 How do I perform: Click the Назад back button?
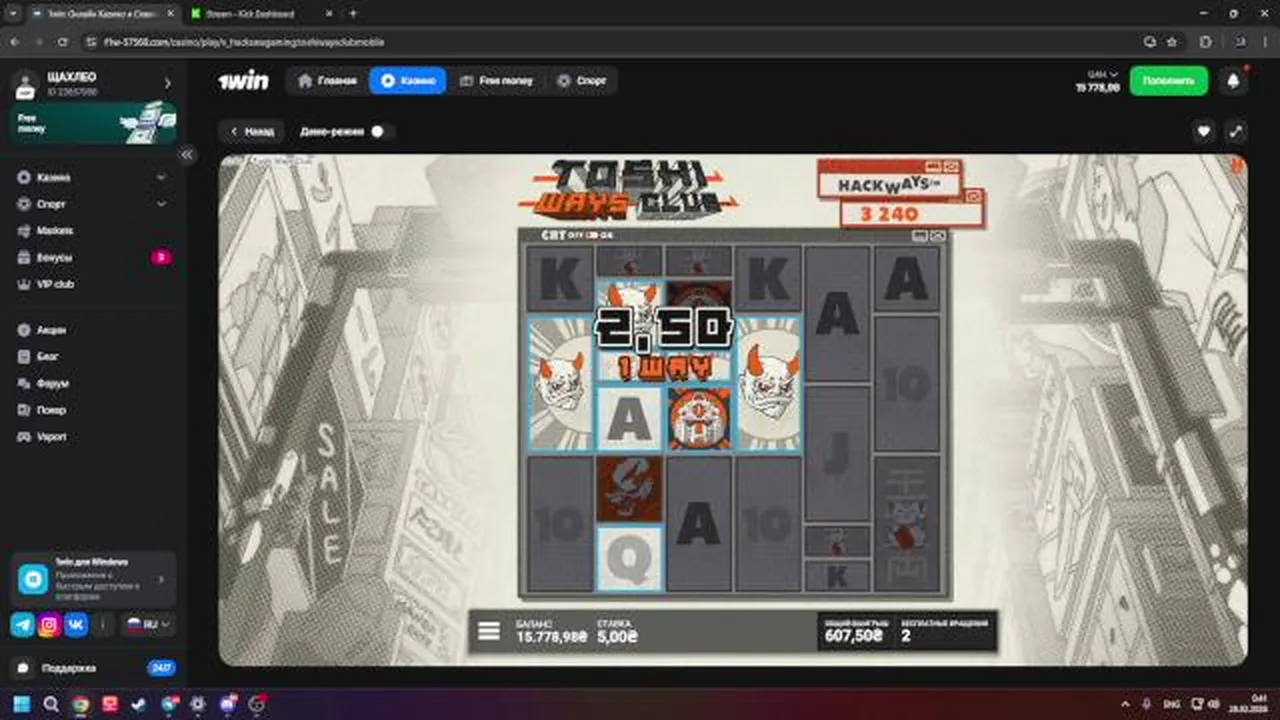tap(251, 131)
